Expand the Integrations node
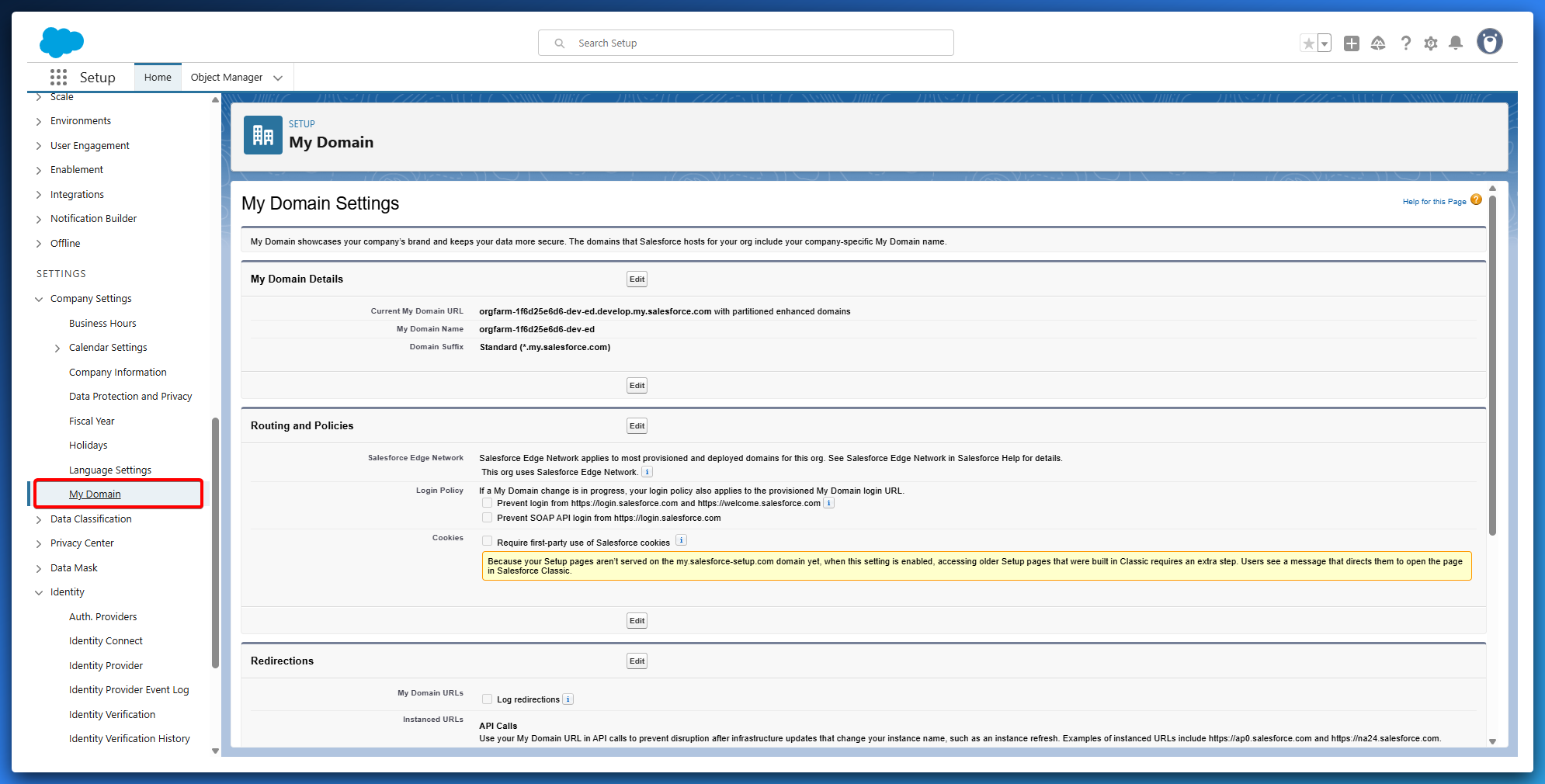This screenshot has width=1545, height=784. [39, 195]
